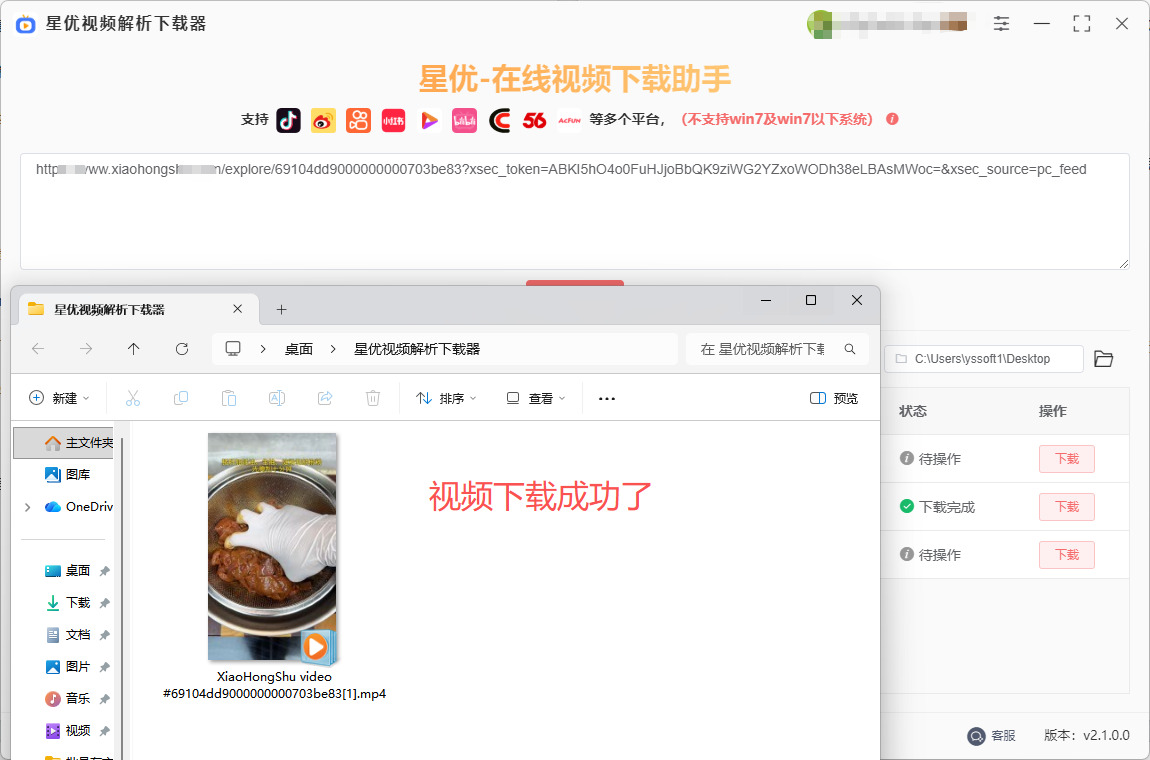Open the 查看 view dropdown
1150x760 pixels.
coord(536,398)
